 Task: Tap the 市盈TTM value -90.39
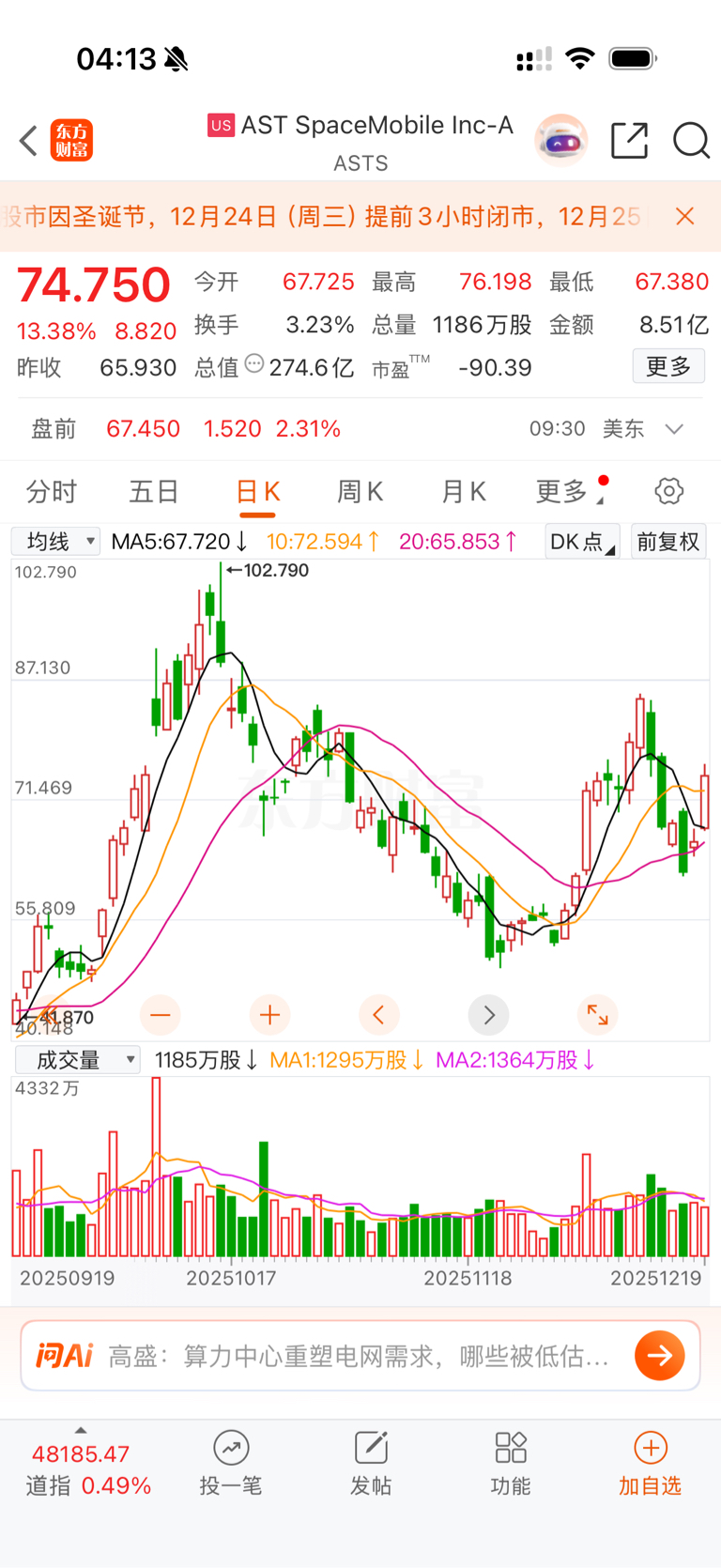pos(495,367)
